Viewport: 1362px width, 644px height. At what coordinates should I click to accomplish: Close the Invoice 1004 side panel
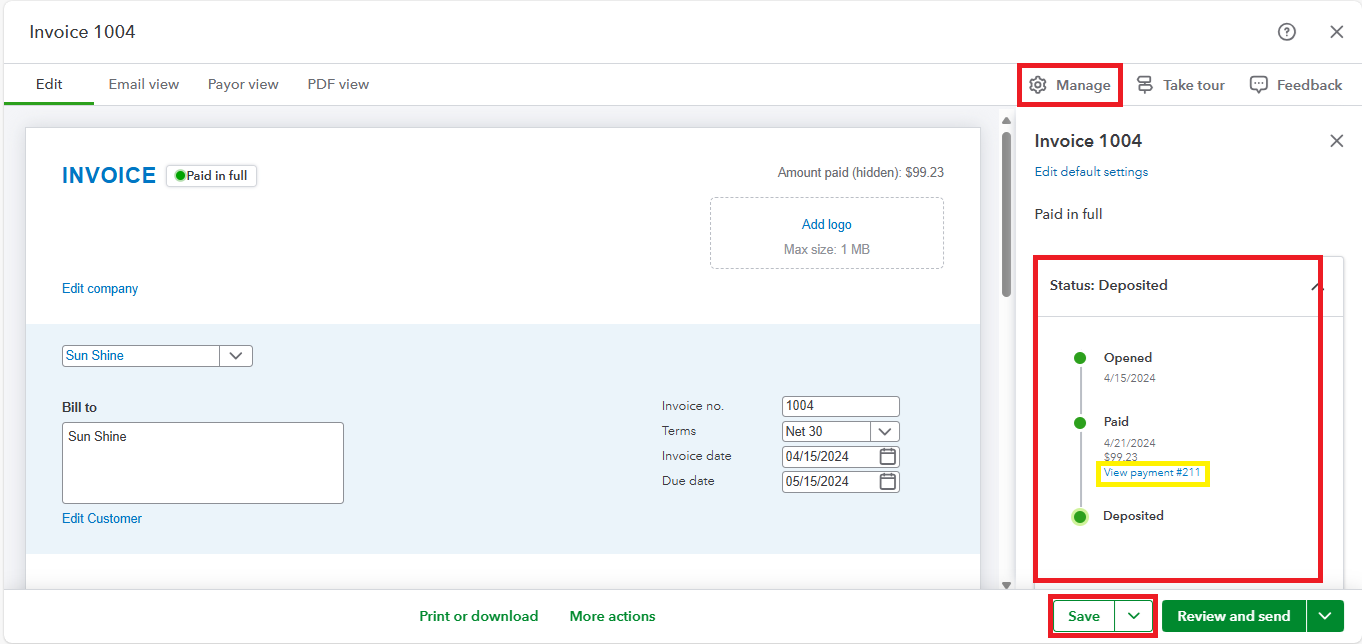[x=1336, y=141]
